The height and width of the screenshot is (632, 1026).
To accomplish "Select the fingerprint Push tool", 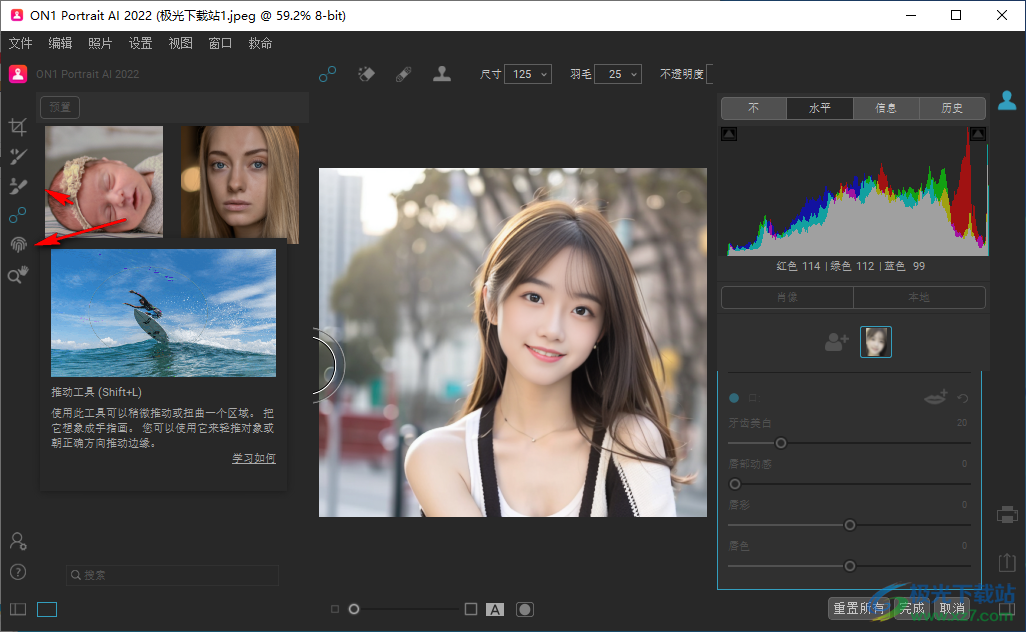I will [x=18, y=244].
